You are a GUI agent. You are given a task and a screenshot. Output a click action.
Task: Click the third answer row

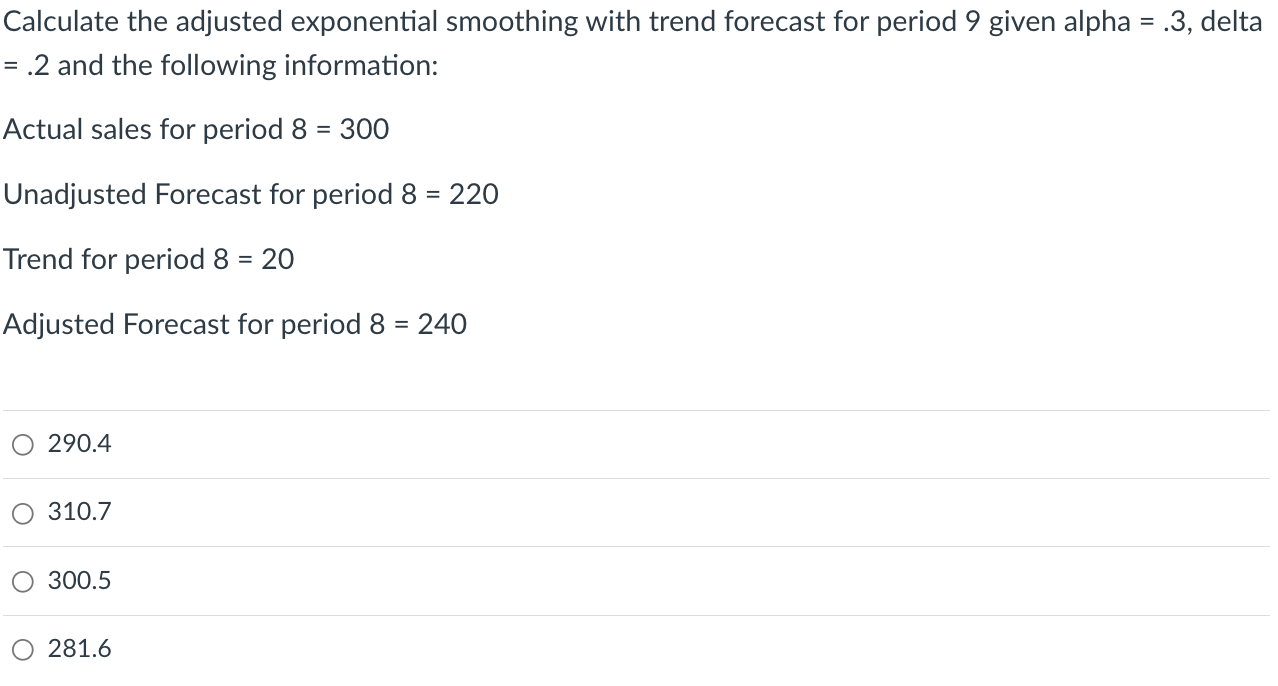pyautogui.click(x=400, y=580)
